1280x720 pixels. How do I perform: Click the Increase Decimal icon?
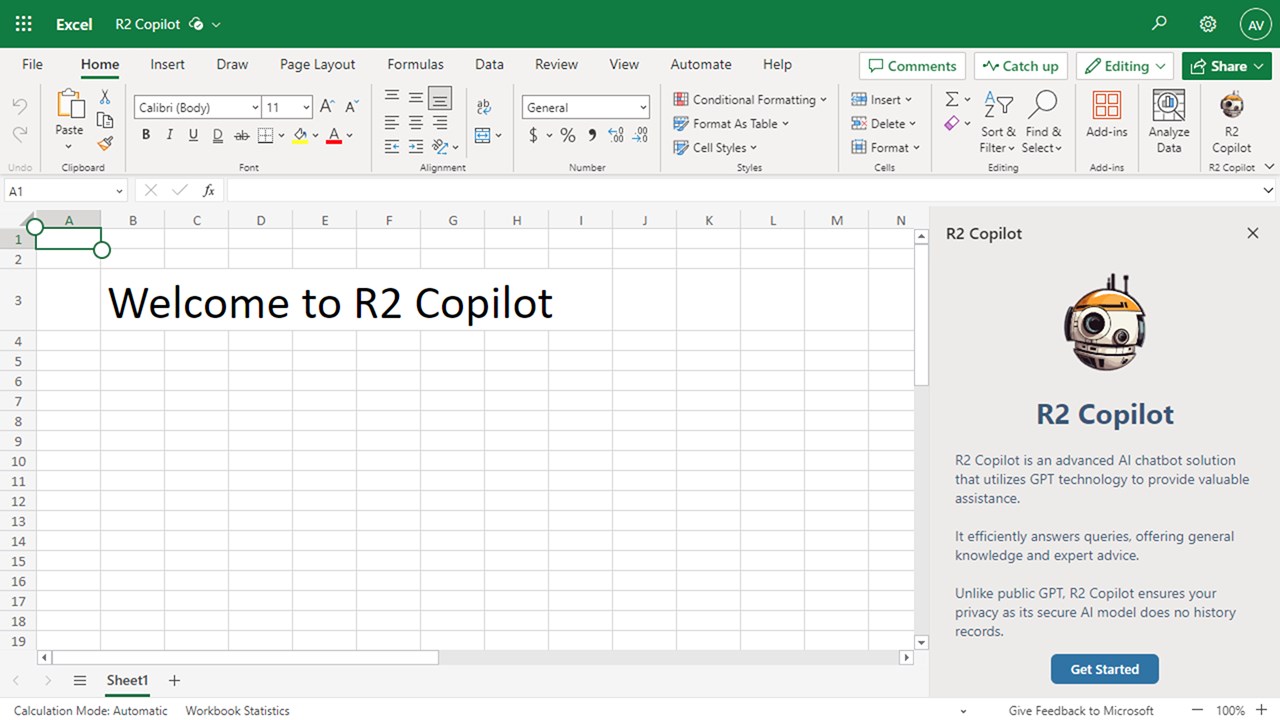point(616,135)
